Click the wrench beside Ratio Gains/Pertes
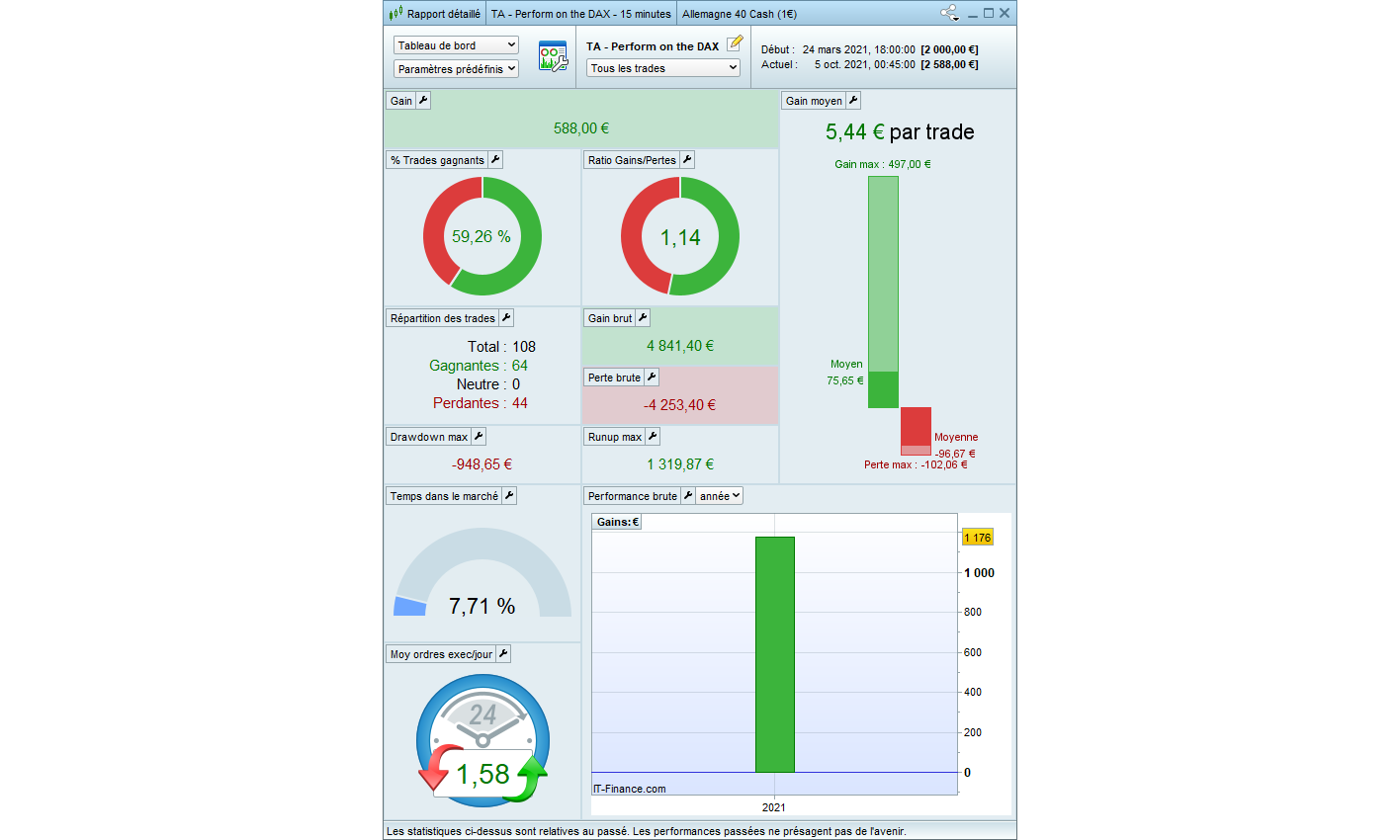The image size is (1400, 840). pos(687,160)
